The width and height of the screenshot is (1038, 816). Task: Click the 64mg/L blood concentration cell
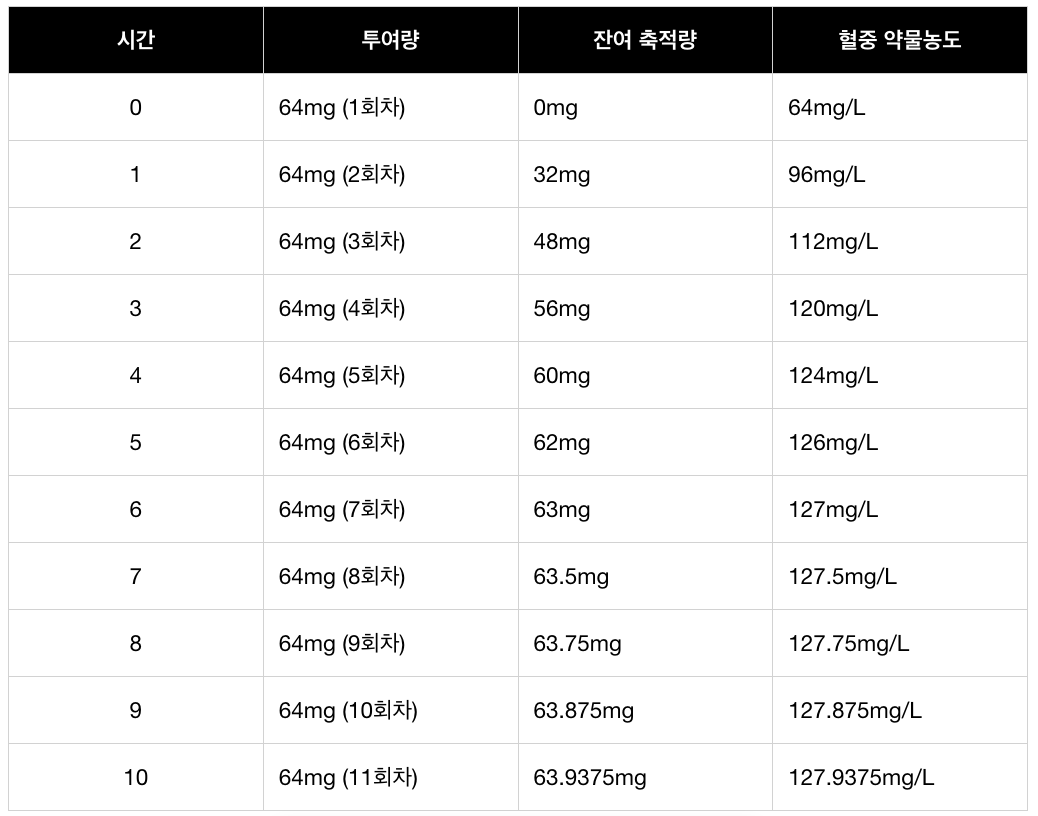tap(827, 107)
